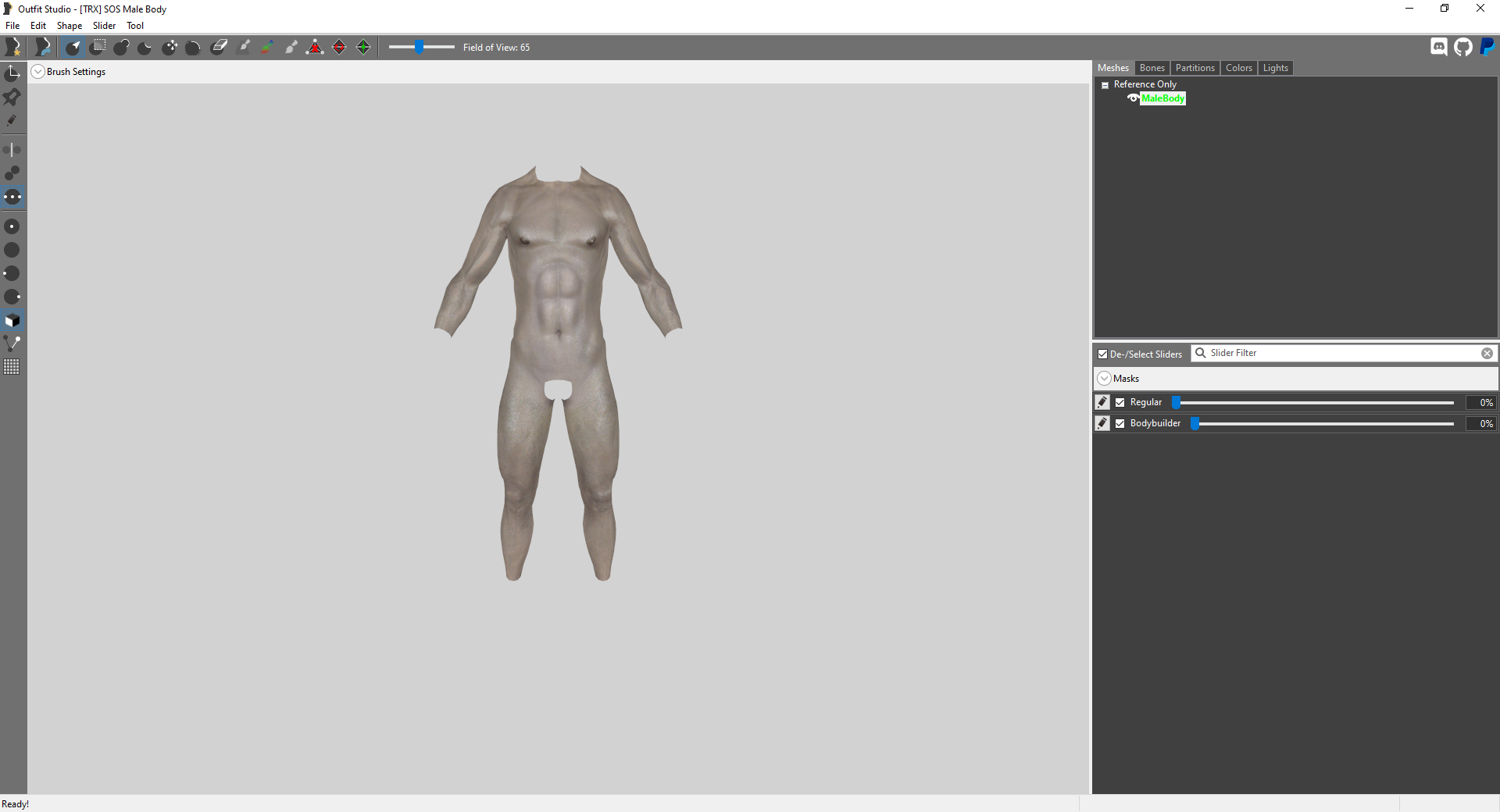This screenshot has width=1500, height=812.
Task: Select the MaleBody mesh in tree
Action: coord(1162,98)
